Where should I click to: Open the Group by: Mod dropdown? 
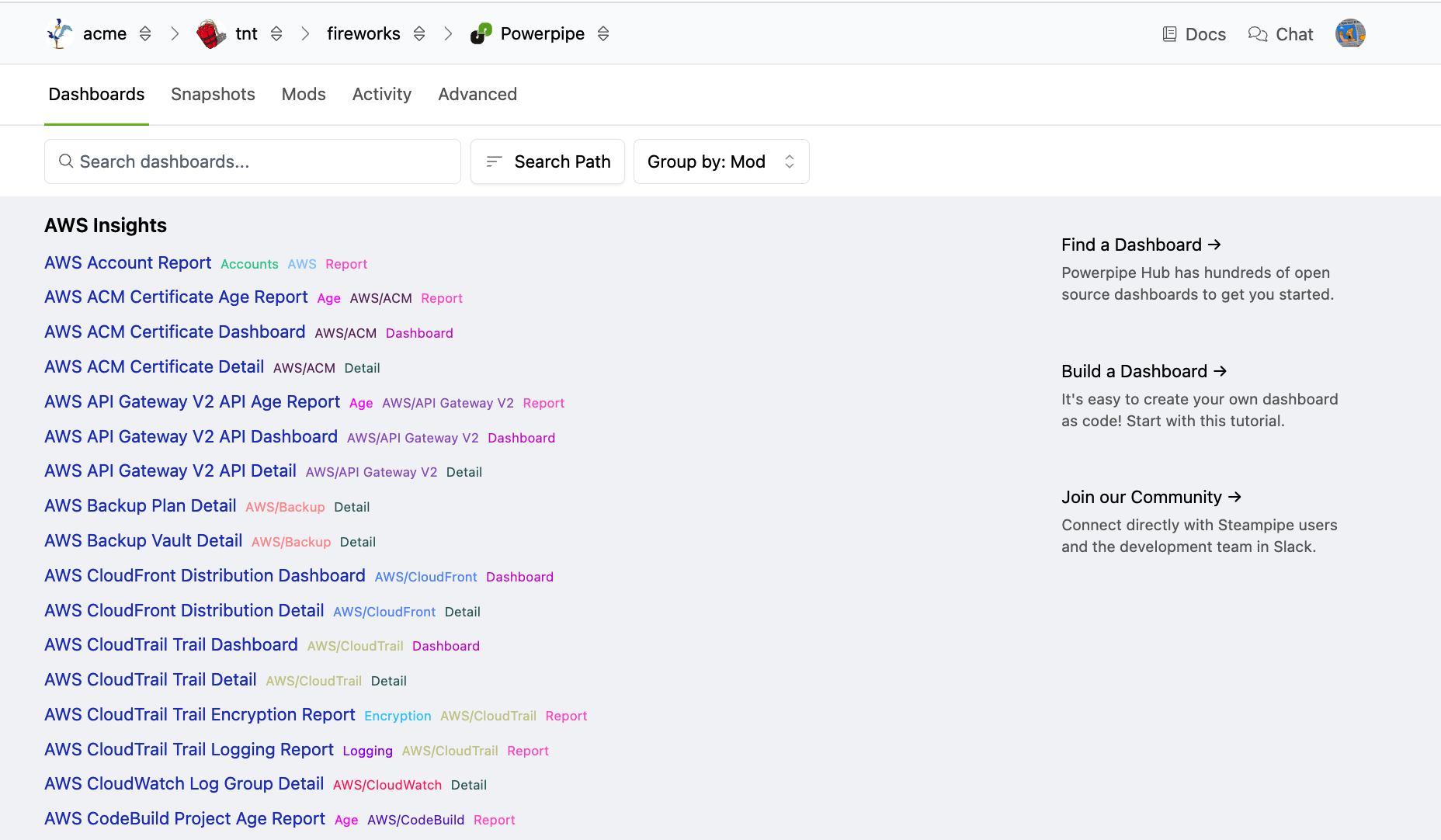tap(720, 161)
